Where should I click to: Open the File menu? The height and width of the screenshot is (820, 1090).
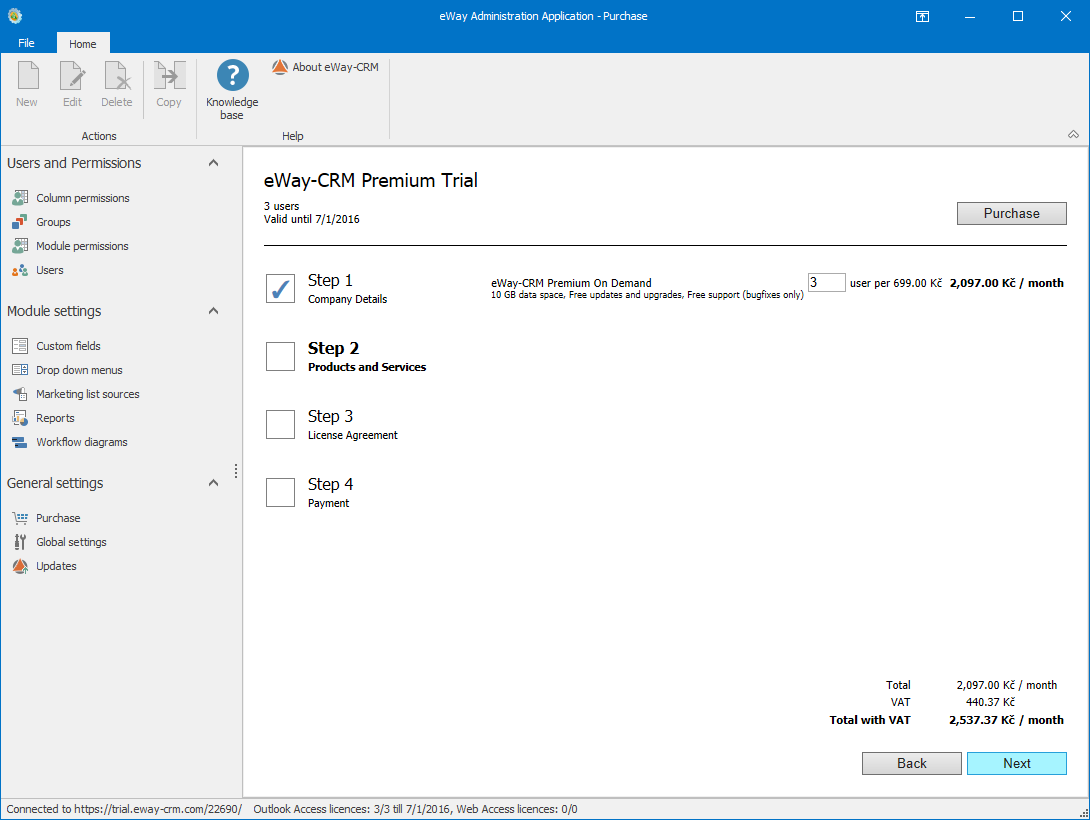click(x=26, y=43)
